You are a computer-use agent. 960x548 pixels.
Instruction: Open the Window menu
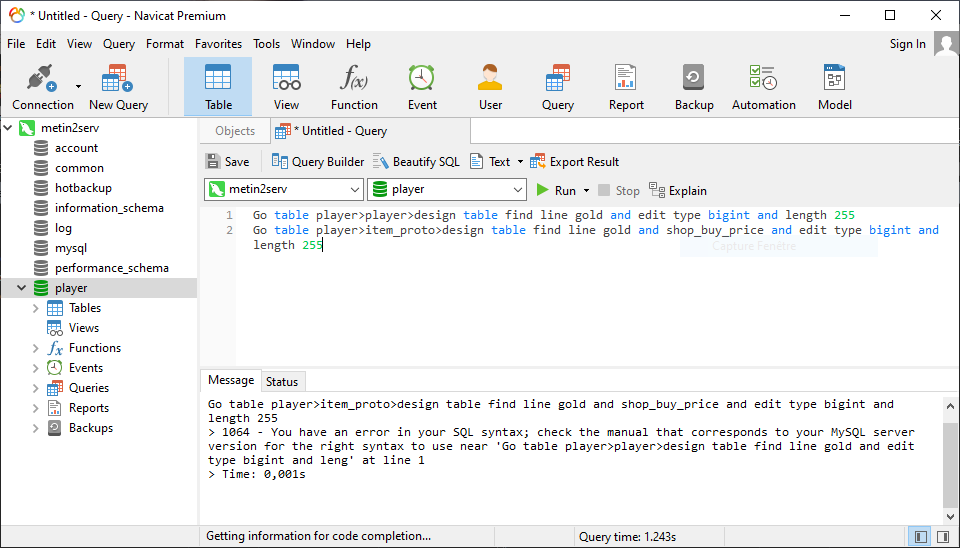coord(313,44)
